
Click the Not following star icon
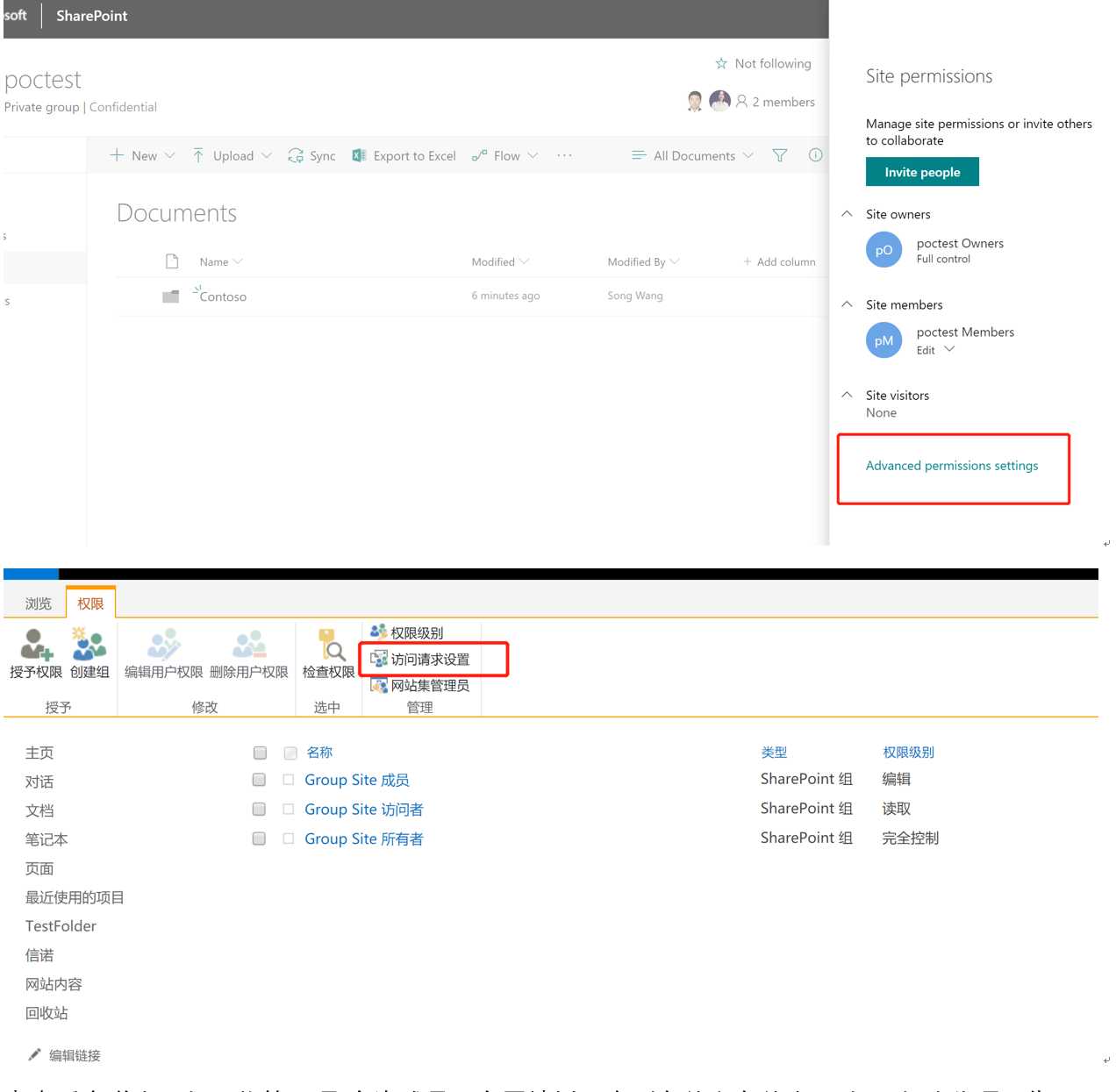click(721, 63)
